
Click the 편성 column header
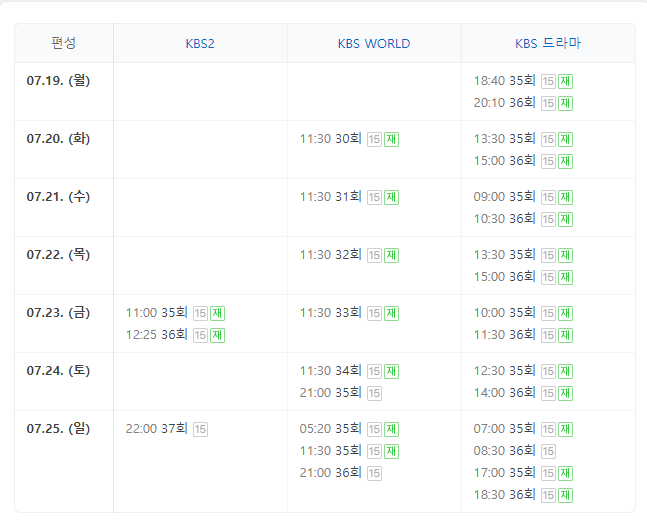(64, 43)
